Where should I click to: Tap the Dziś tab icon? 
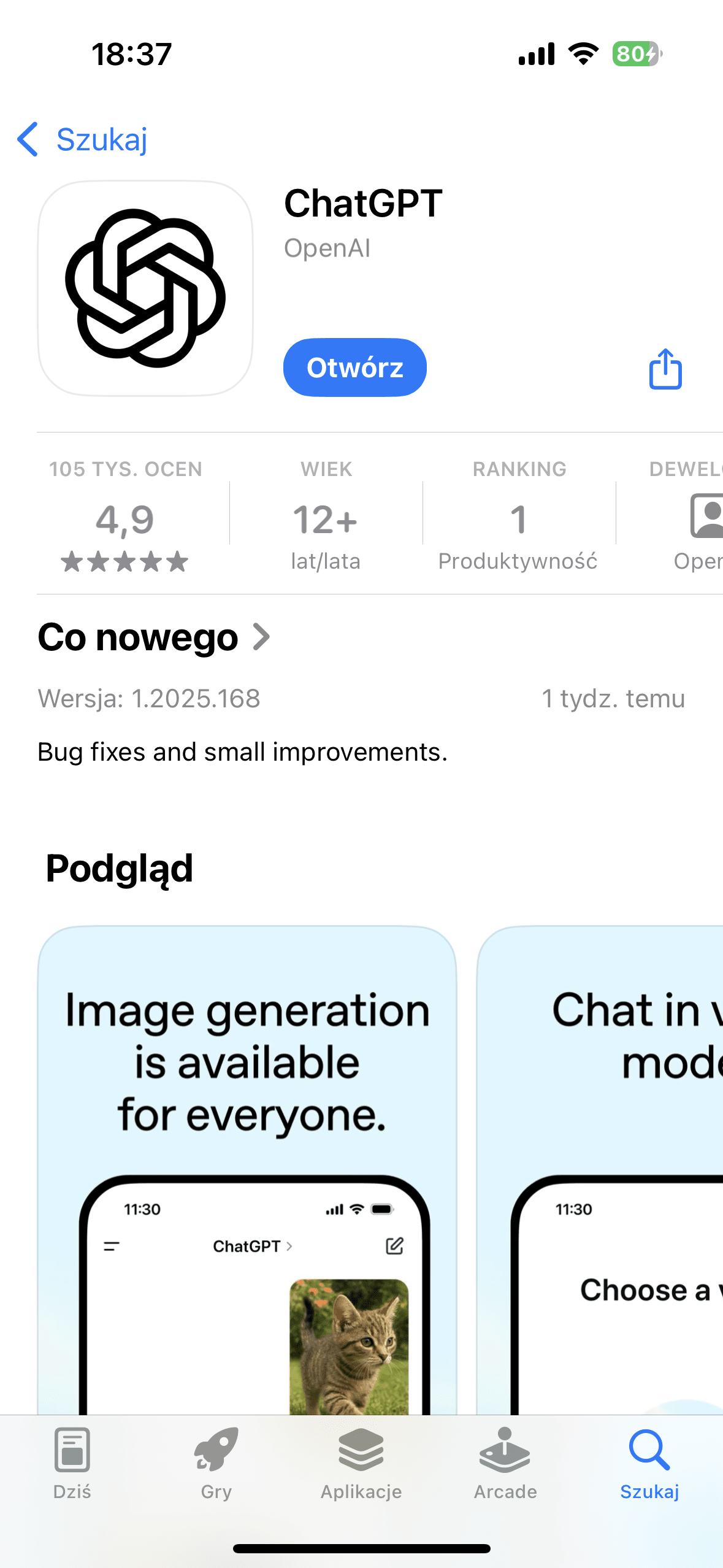tap(72, 1450)
